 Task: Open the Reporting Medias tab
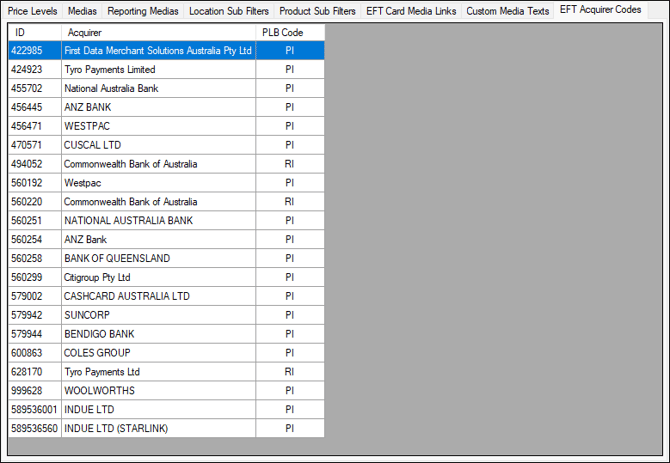[x=143, y=11]
